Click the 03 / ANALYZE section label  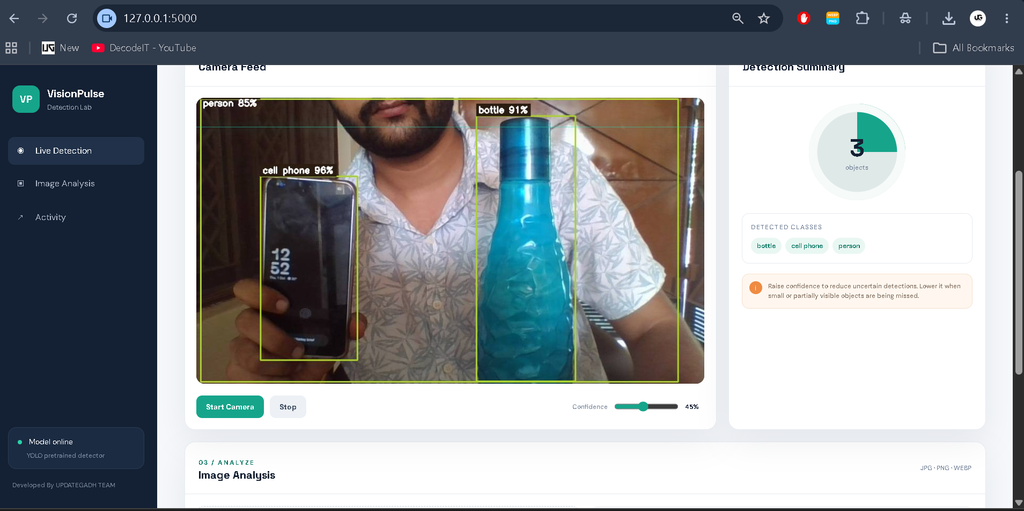pos(226,462)
